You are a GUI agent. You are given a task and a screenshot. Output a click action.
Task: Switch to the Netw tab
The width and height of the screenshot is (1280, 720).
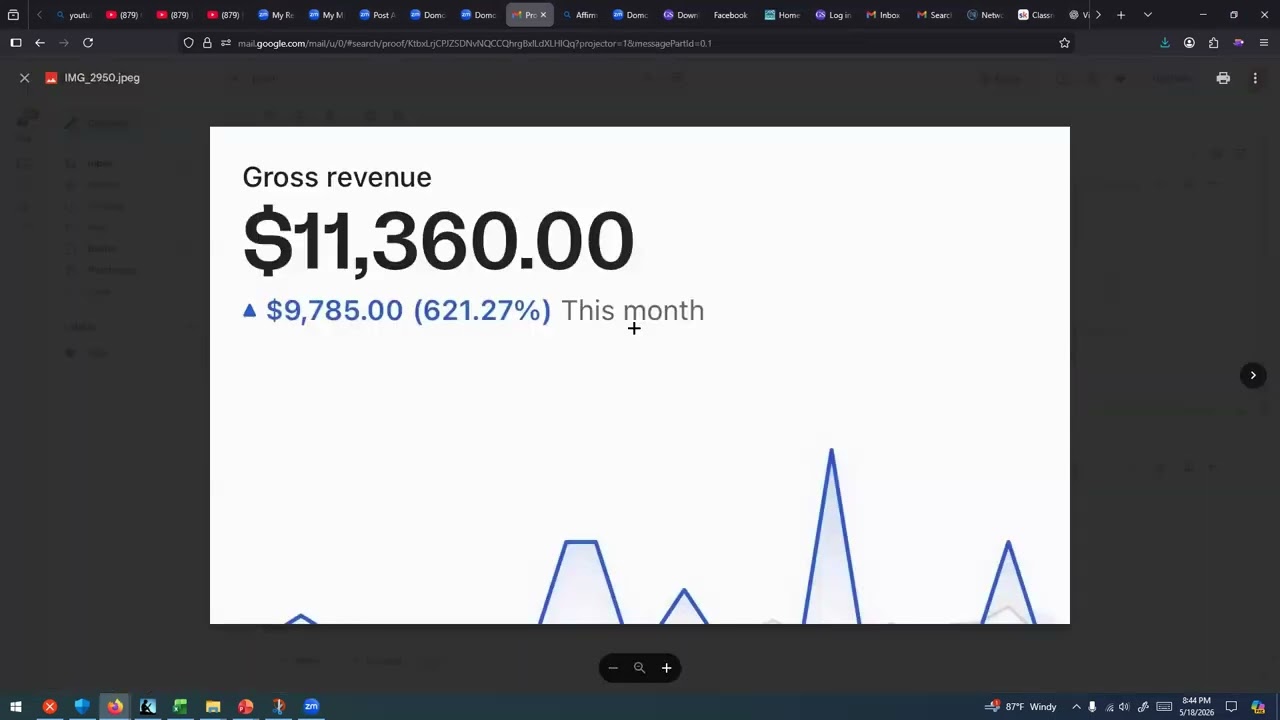[x=985, y=15]
